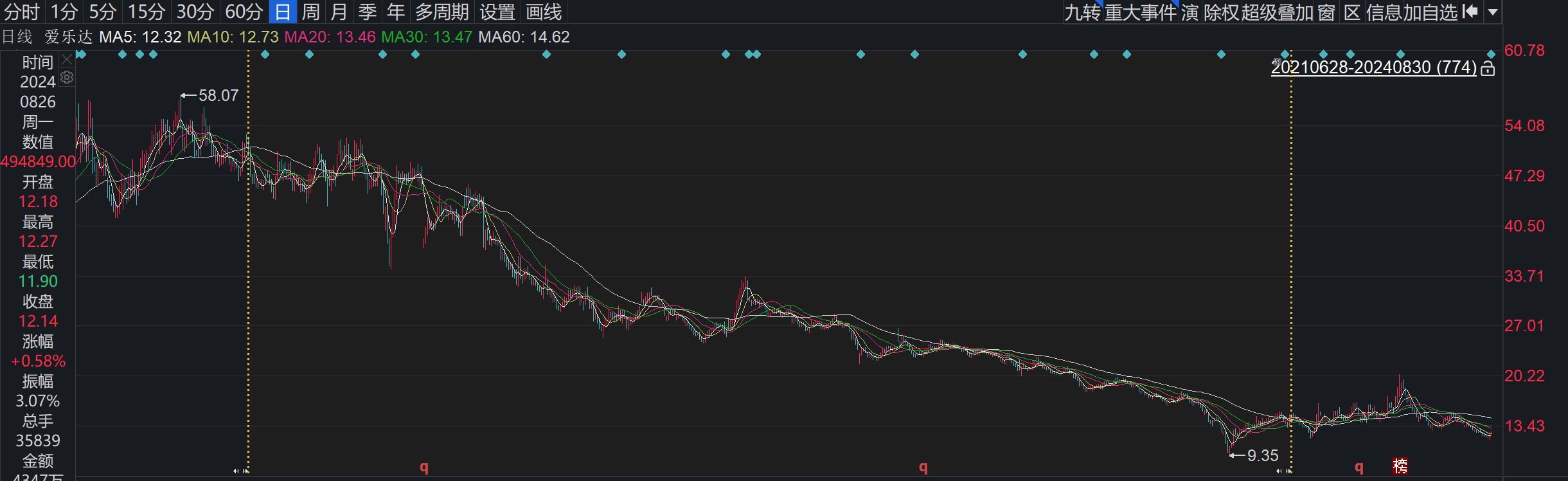Click the 9.35 low price annotation
1568x481 pixels.
coord(1263,455)
